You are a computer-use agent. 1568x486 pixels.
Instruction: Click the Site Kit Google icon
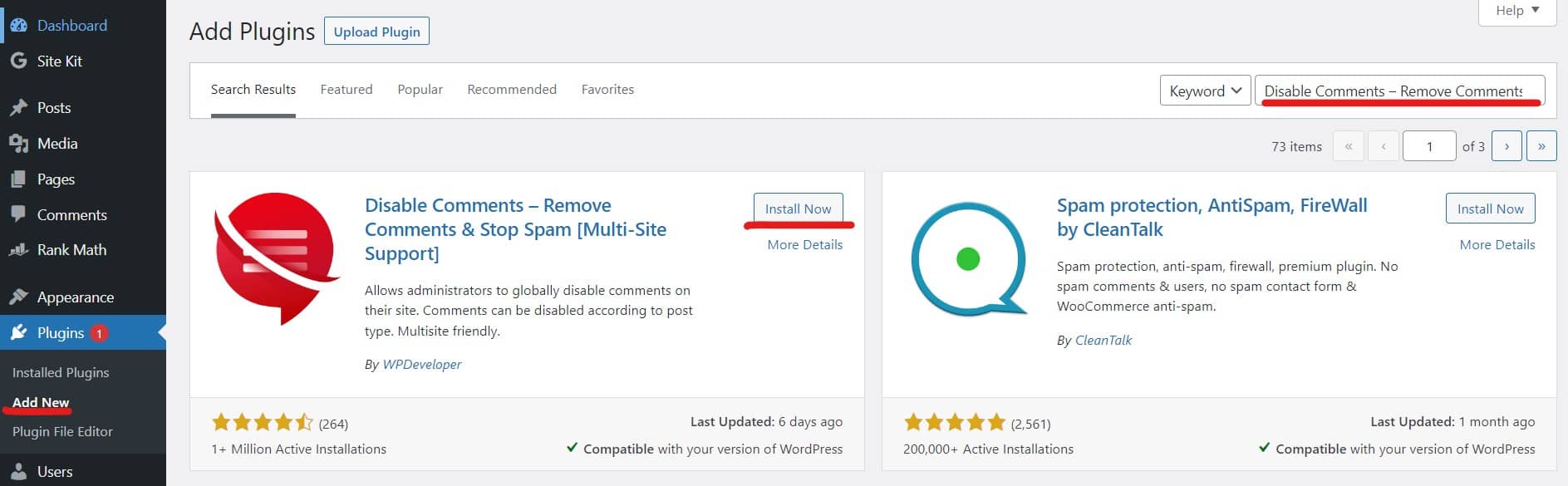(x=18, y=61)
